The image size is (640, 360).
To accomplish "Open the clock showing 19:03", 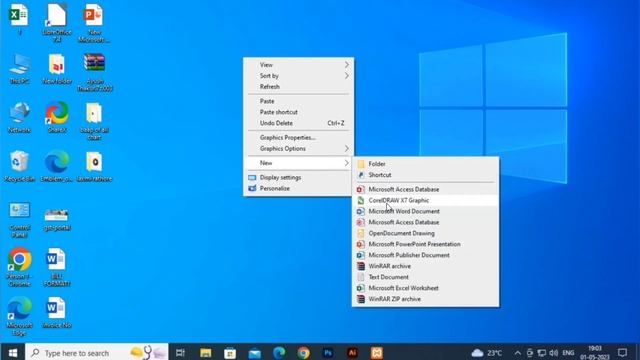I will 595,353.
